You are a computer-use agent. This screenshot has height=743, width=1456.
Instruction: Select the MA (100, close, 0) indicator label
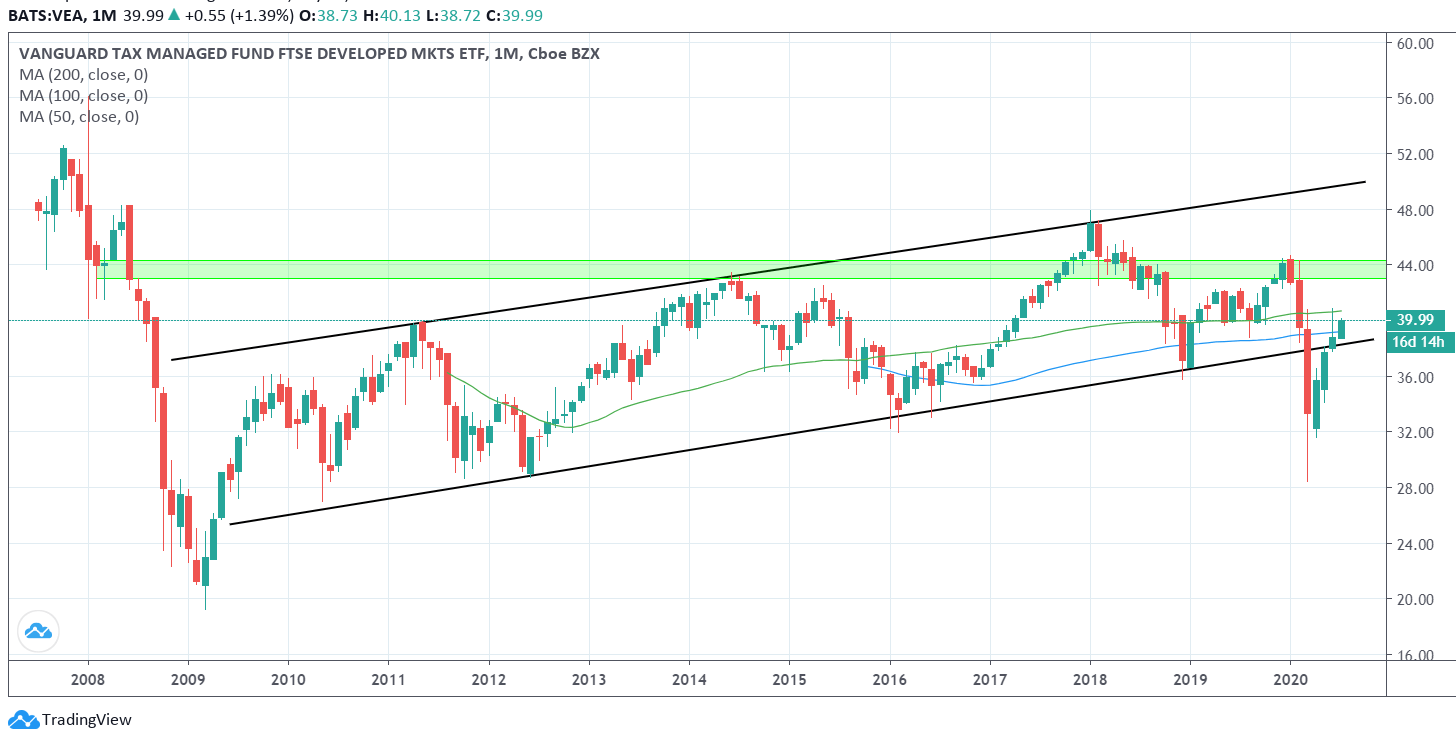pos(83,96)
